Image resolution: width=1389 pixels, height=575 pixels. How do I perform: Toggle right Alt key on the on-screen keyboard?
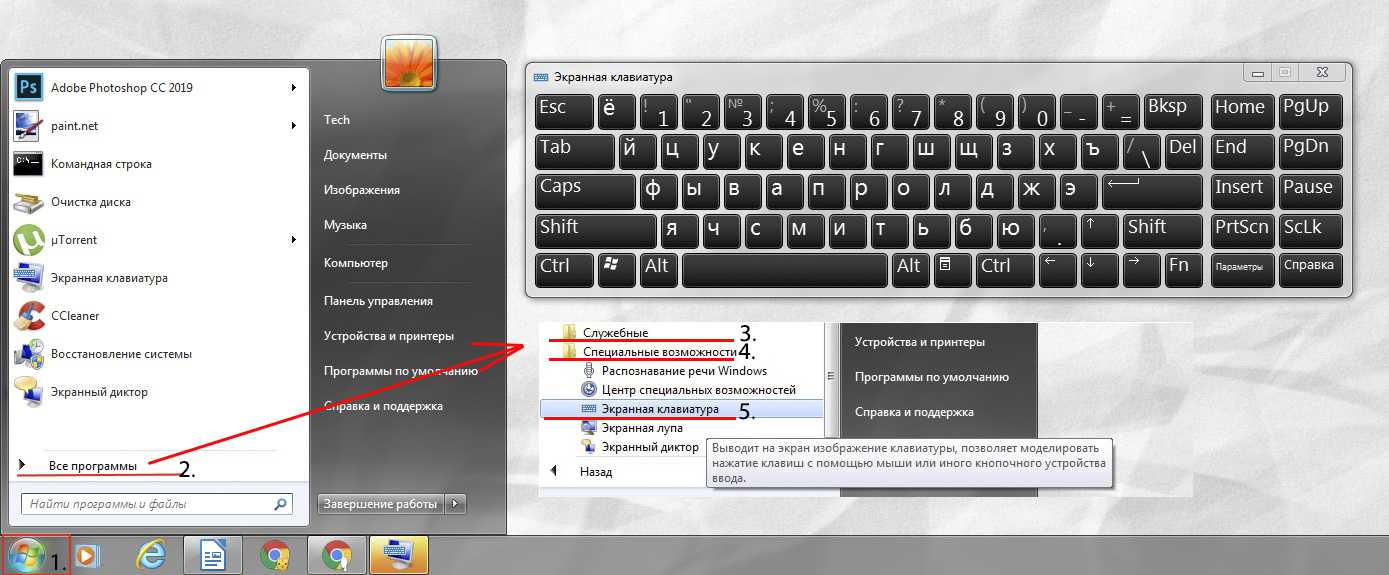[x=910, y=271]
